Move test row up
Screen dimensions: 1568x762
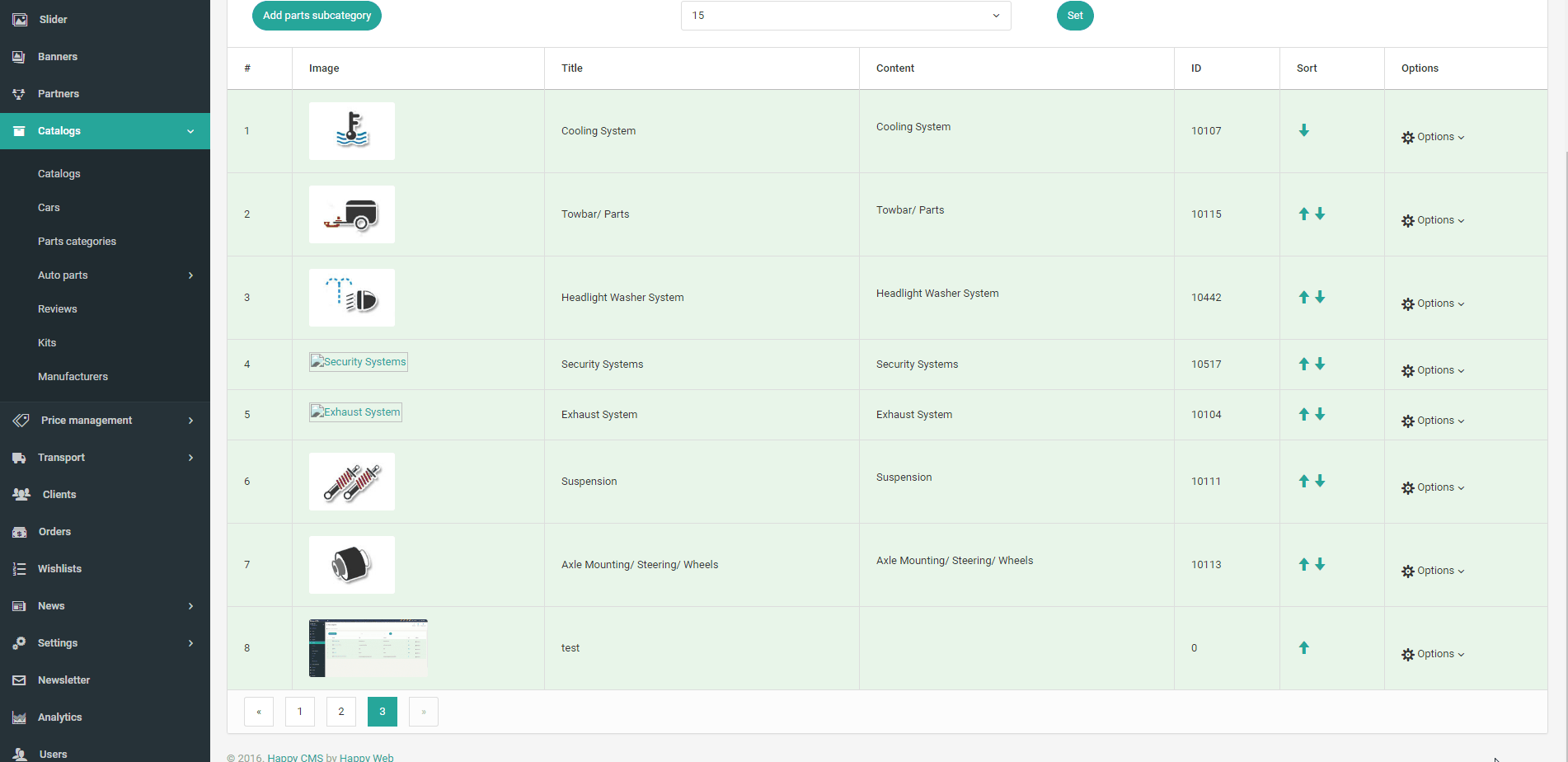click(1304, 647)
